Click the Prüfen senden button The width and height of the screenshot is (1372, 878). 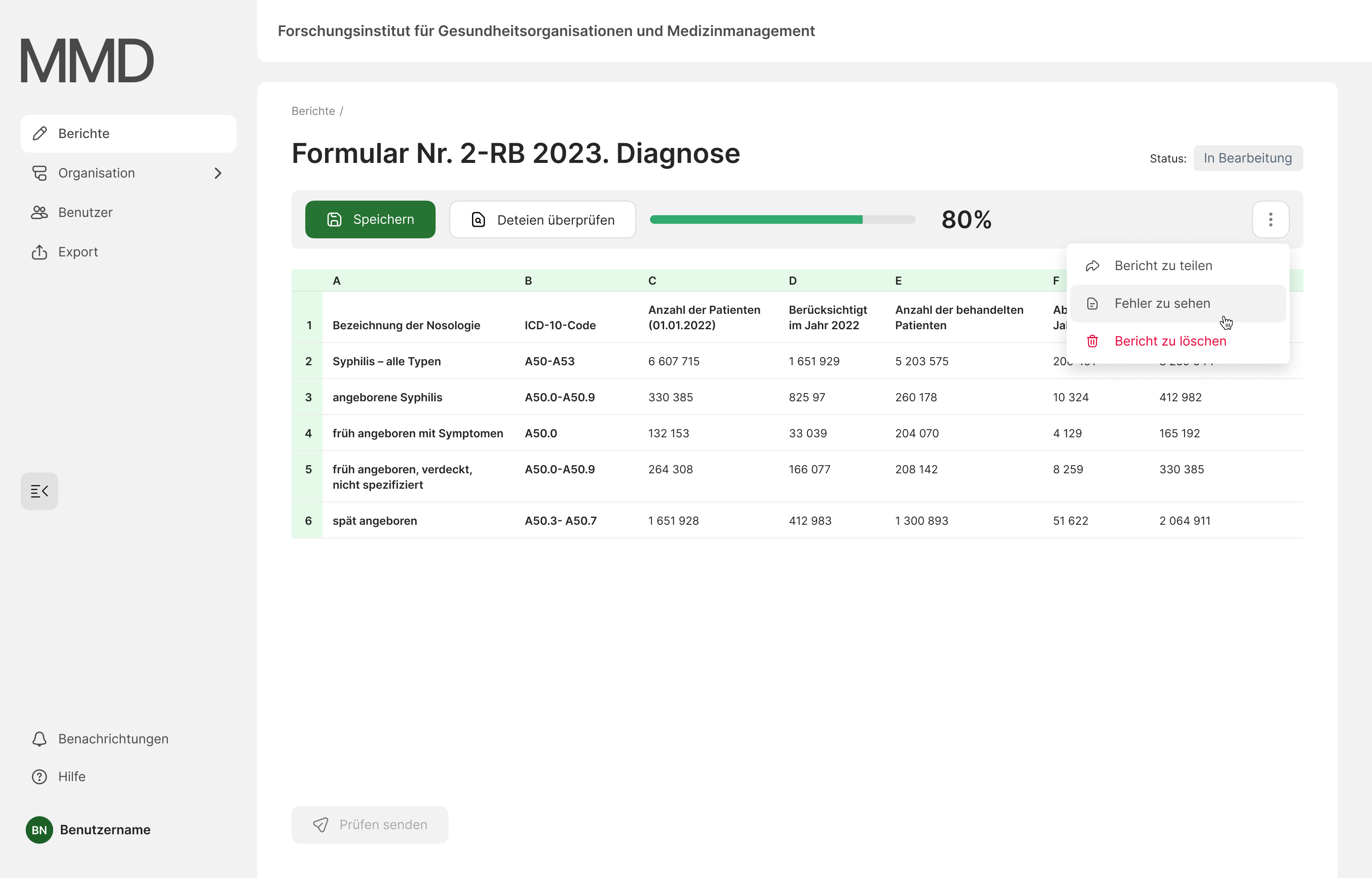click(x=369, y=824)
